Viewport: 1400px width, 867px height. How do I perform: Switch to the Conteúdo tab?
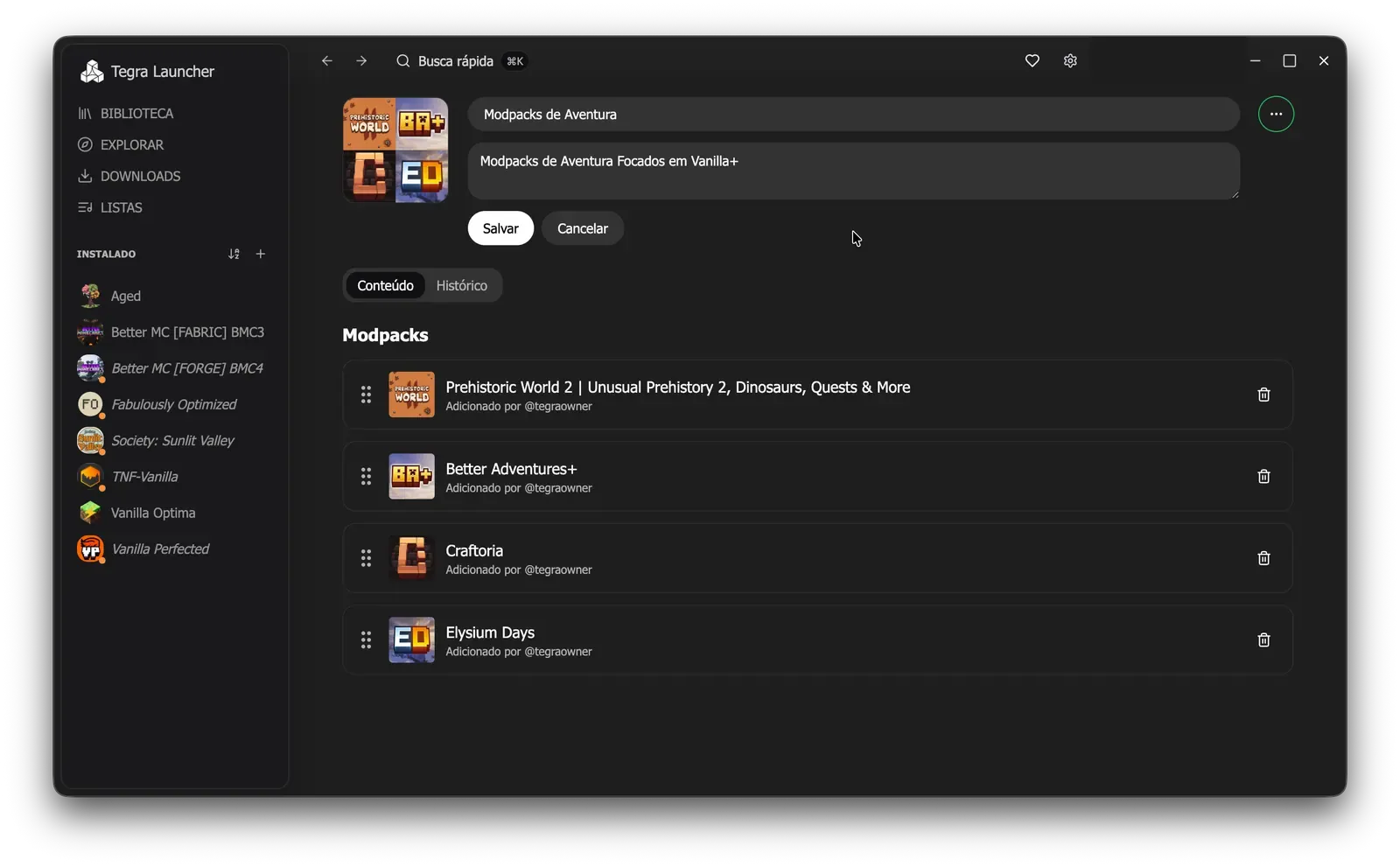point(385,286)
